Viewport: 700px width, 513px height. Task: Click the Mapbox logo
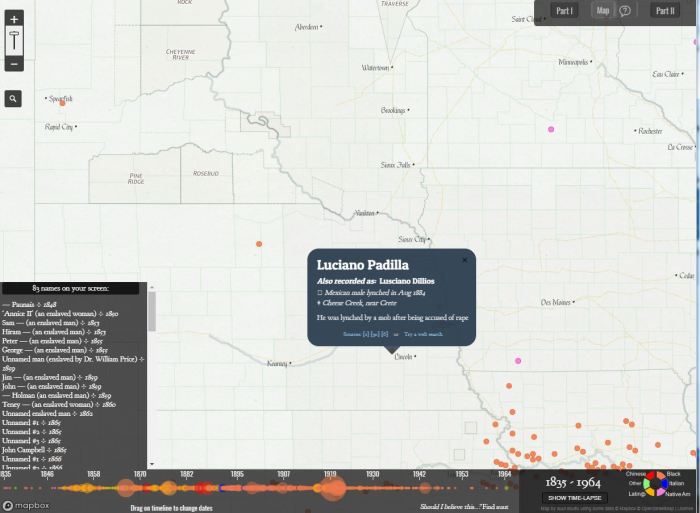pyautogui.click(x=26, y=505)
